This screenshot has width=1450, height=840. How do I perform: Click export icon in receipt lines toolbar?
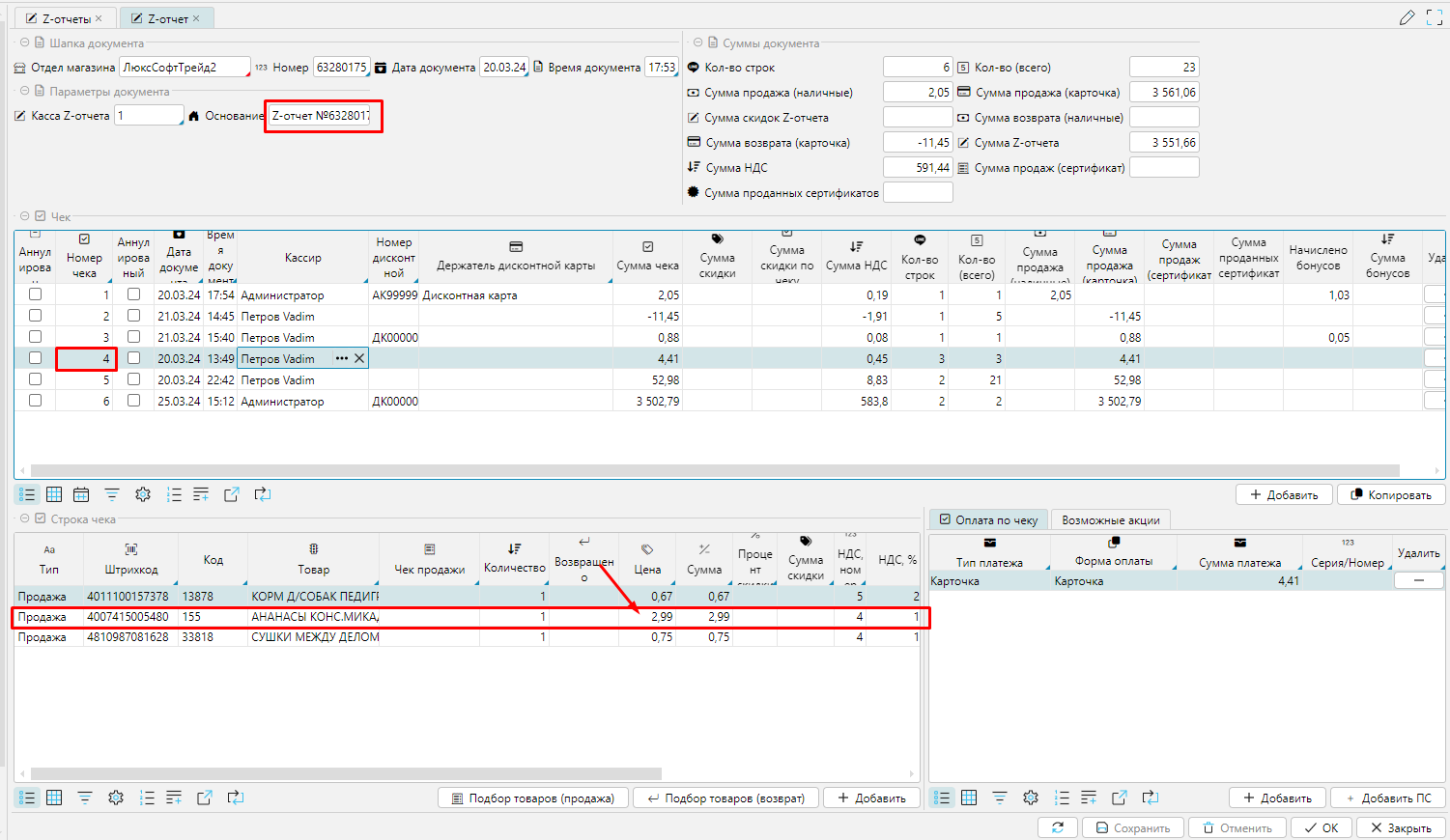[205, 798]
